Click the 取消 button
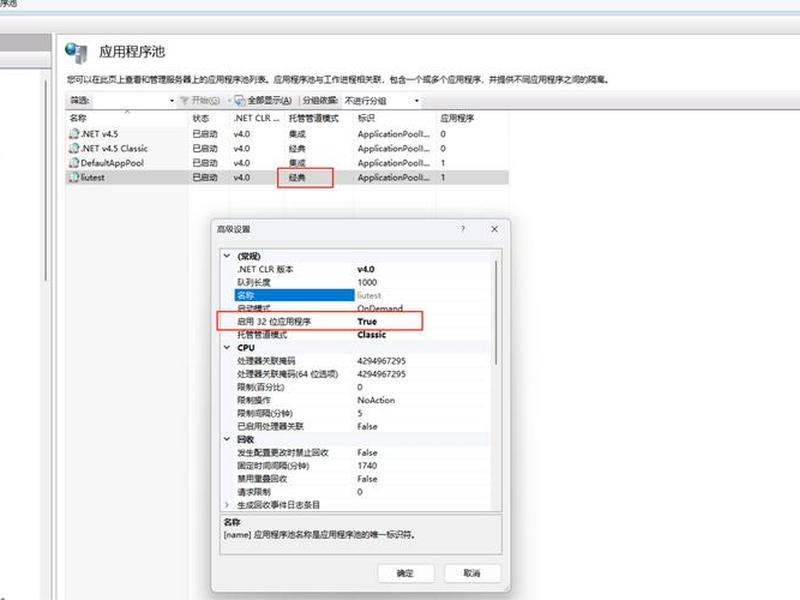The width and height of the screenshot is (800, 600). [472, 573]
